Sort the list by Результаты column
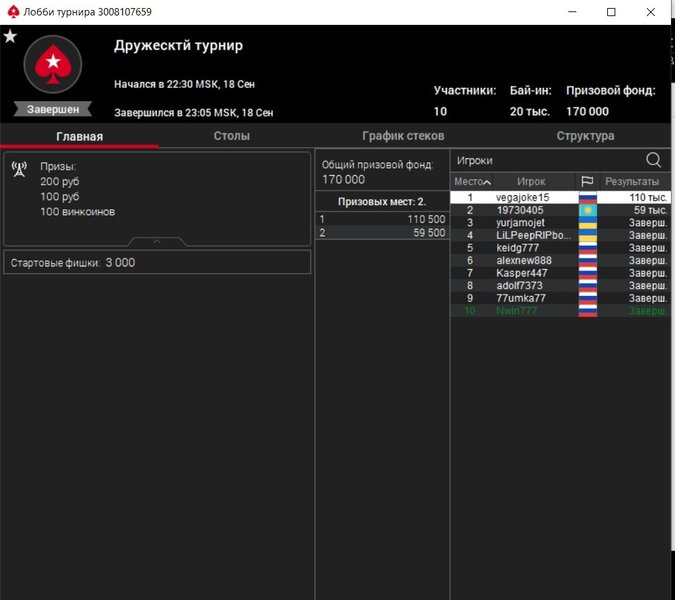This screenshot has height=600, width=675. click(632, 182)
